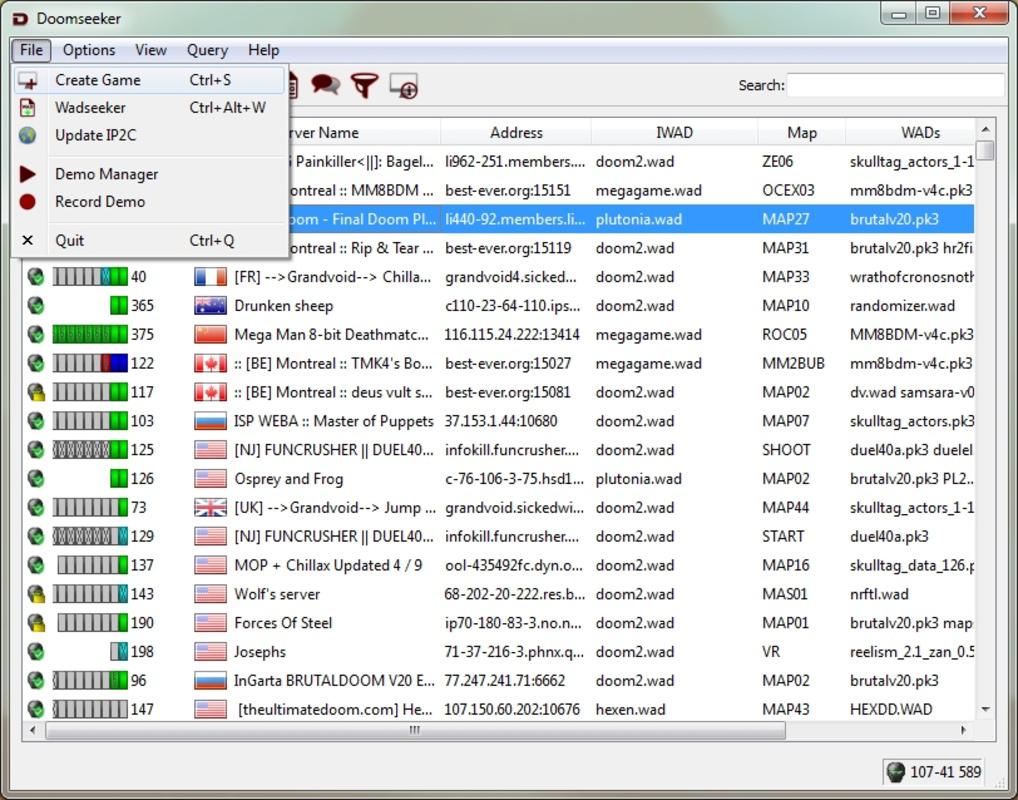Click map cell 'MM2BUB'
Viewport: 1018px width, 800px height.
point(793,364)
